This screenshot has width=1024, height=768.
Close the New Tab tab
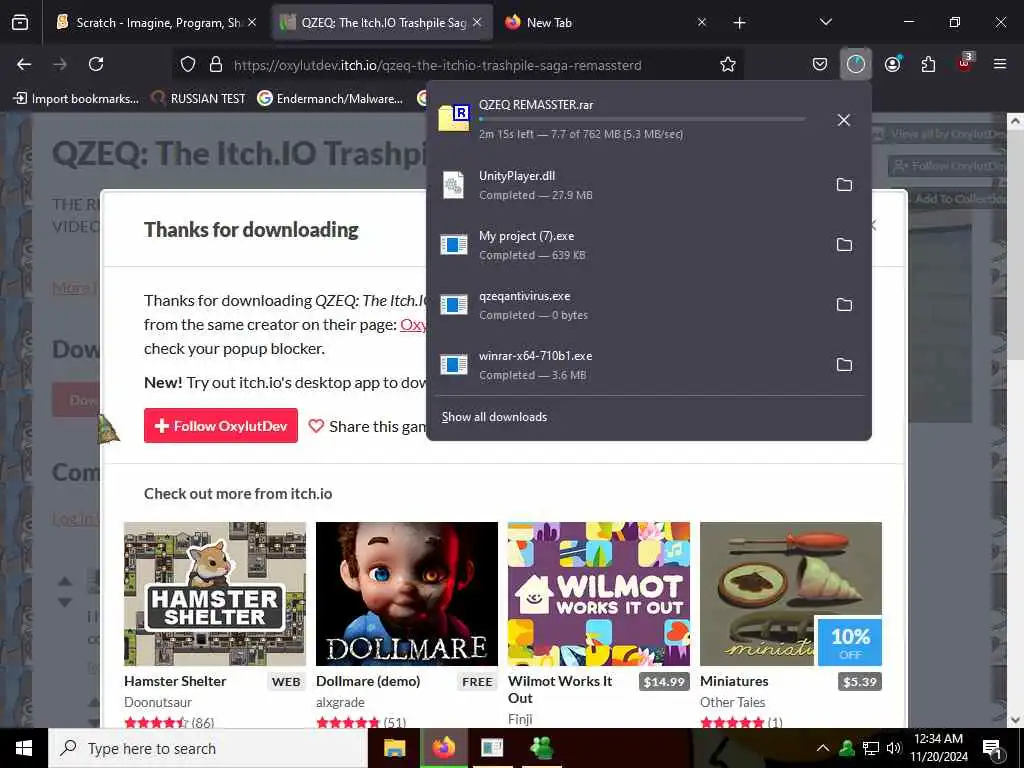pos(701,23)
